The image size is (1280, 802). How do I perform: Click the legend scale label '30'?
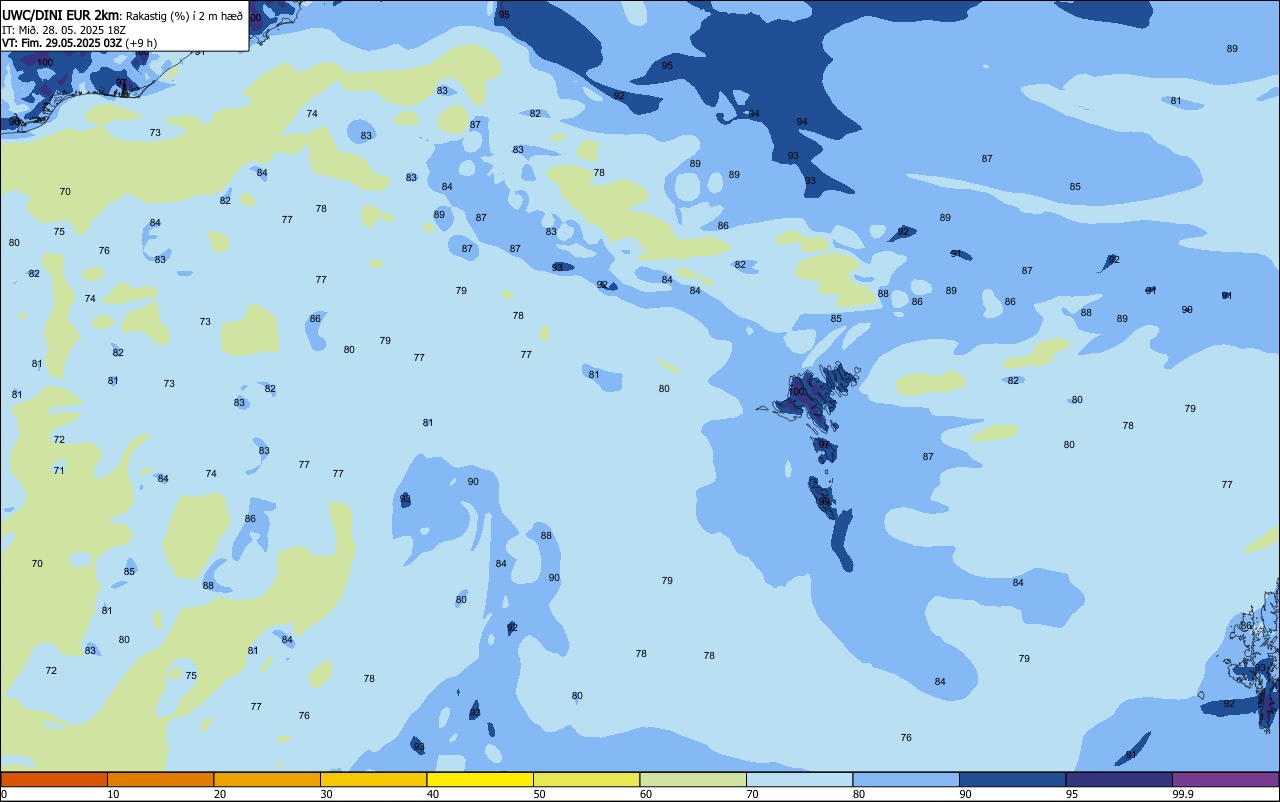click(x=326, y=794)
